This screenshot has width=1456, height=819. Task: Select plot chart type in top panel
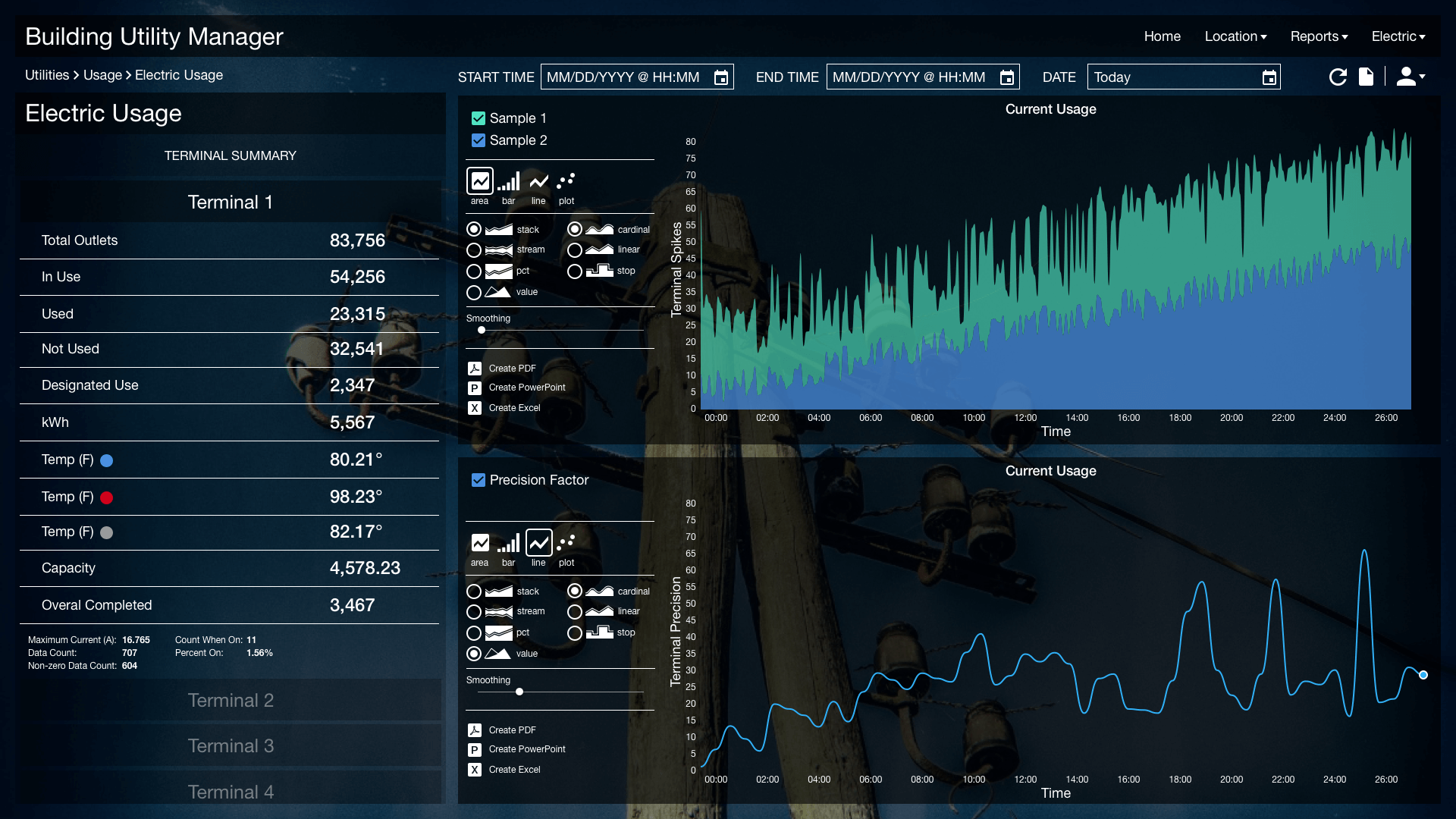point(566,183)
